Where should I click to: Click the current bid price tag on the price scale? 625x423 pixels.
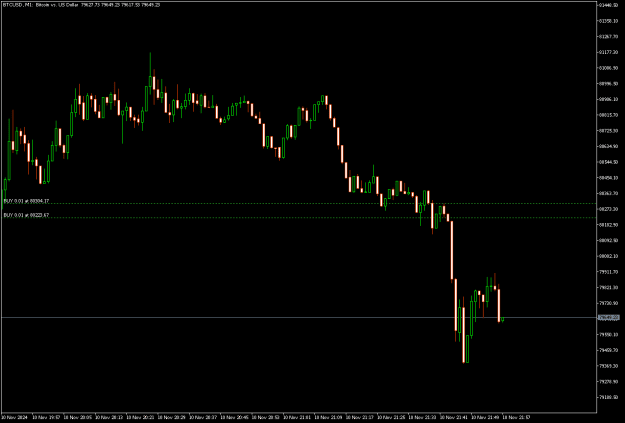609,317
